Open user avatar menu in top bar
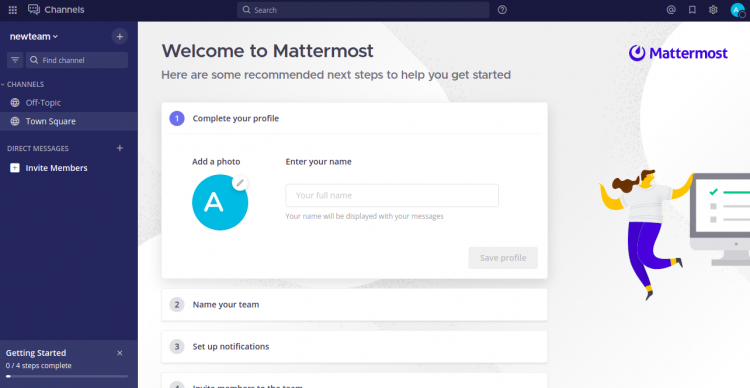Viewport: 750px width, 388px height. click(738, 10)
